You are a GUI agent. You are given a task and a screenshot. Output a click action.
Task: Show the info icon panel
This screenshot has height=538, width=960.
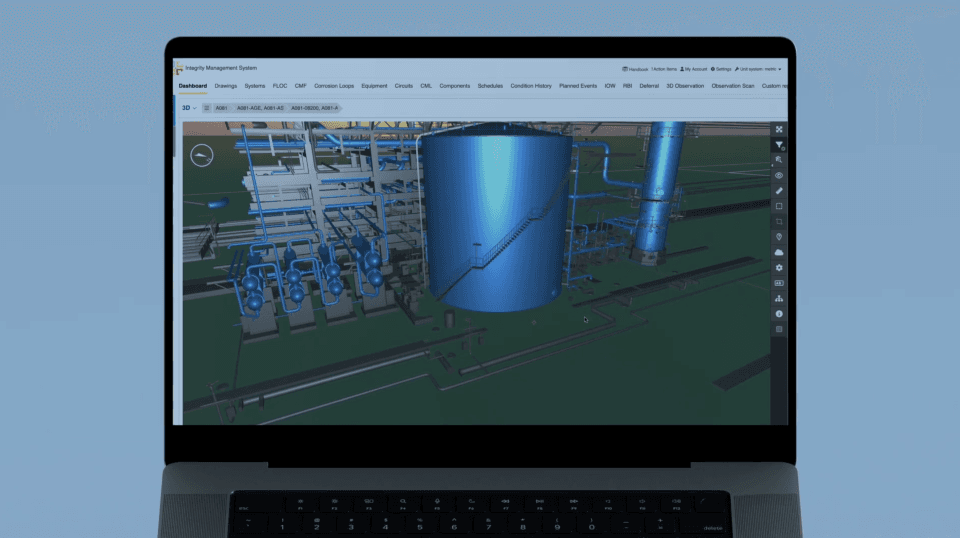pyautogui.click(x=779, y=314)
